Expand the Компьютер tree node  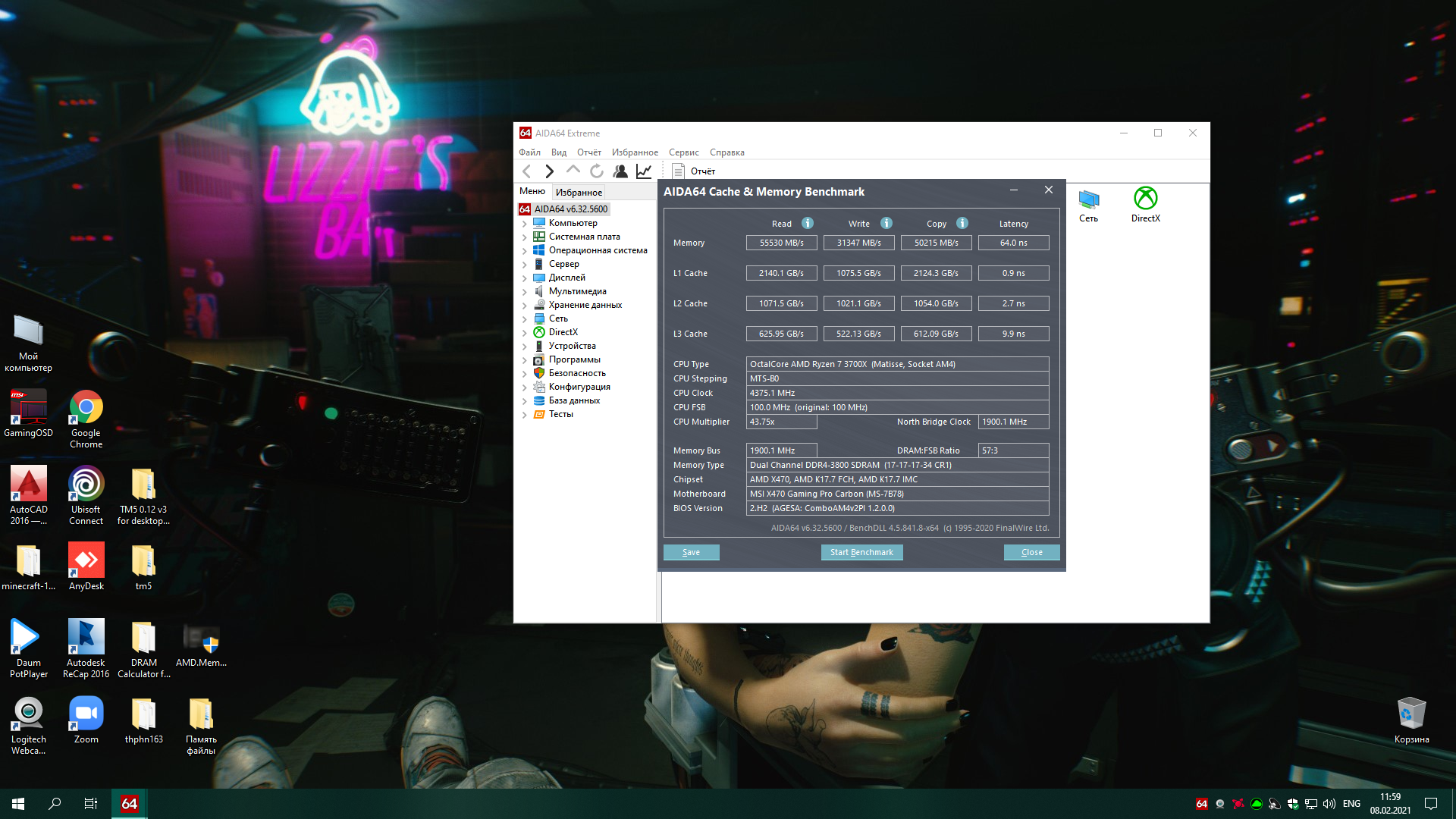click(524, 224)
